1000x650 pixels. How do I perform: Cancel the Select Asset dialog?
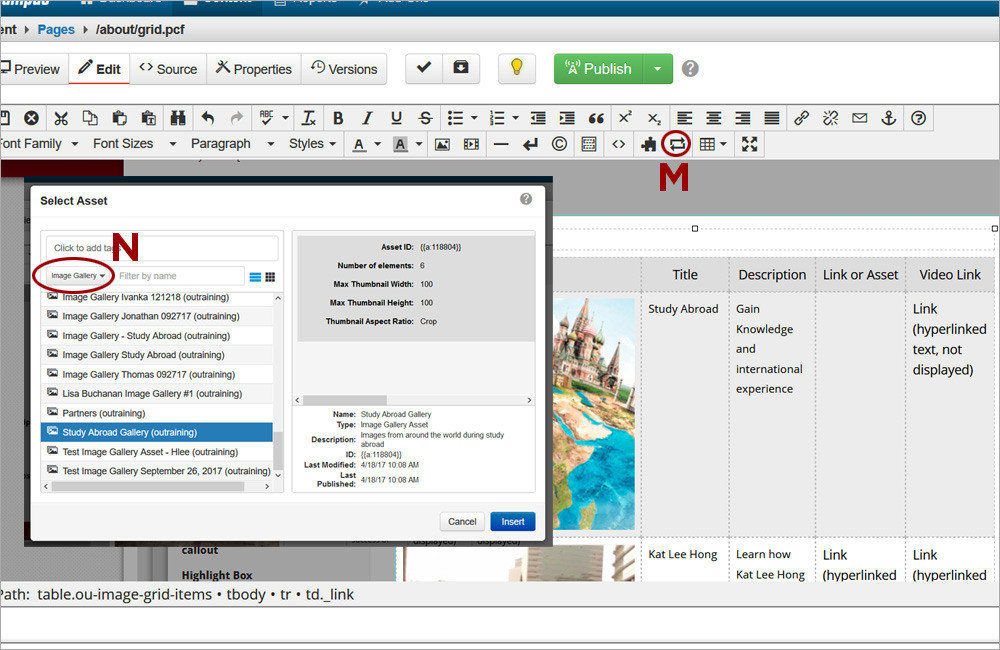(x=462, y=521)
